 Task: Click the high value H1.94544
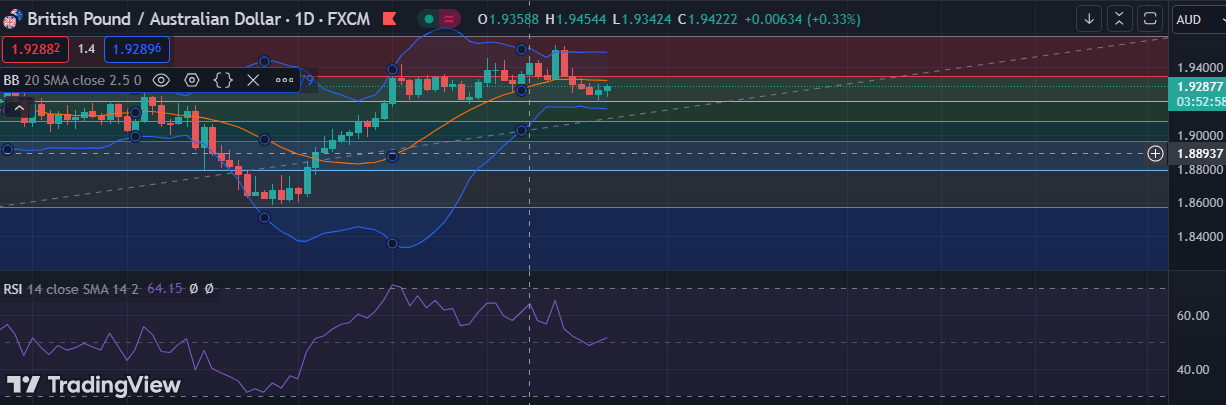(576, 19)
